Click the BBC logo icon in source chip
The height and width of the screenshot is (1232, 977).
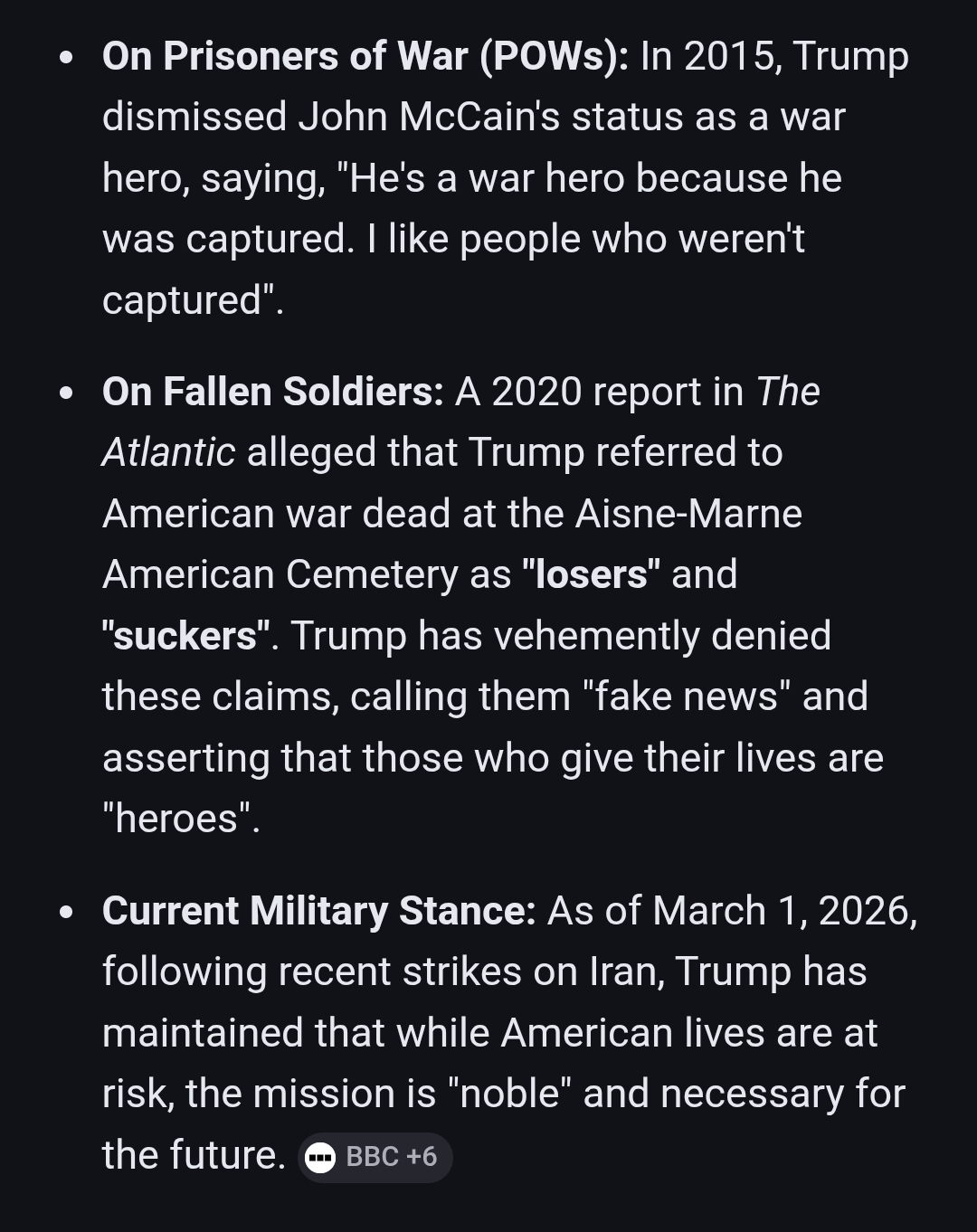click(320, 1157)
